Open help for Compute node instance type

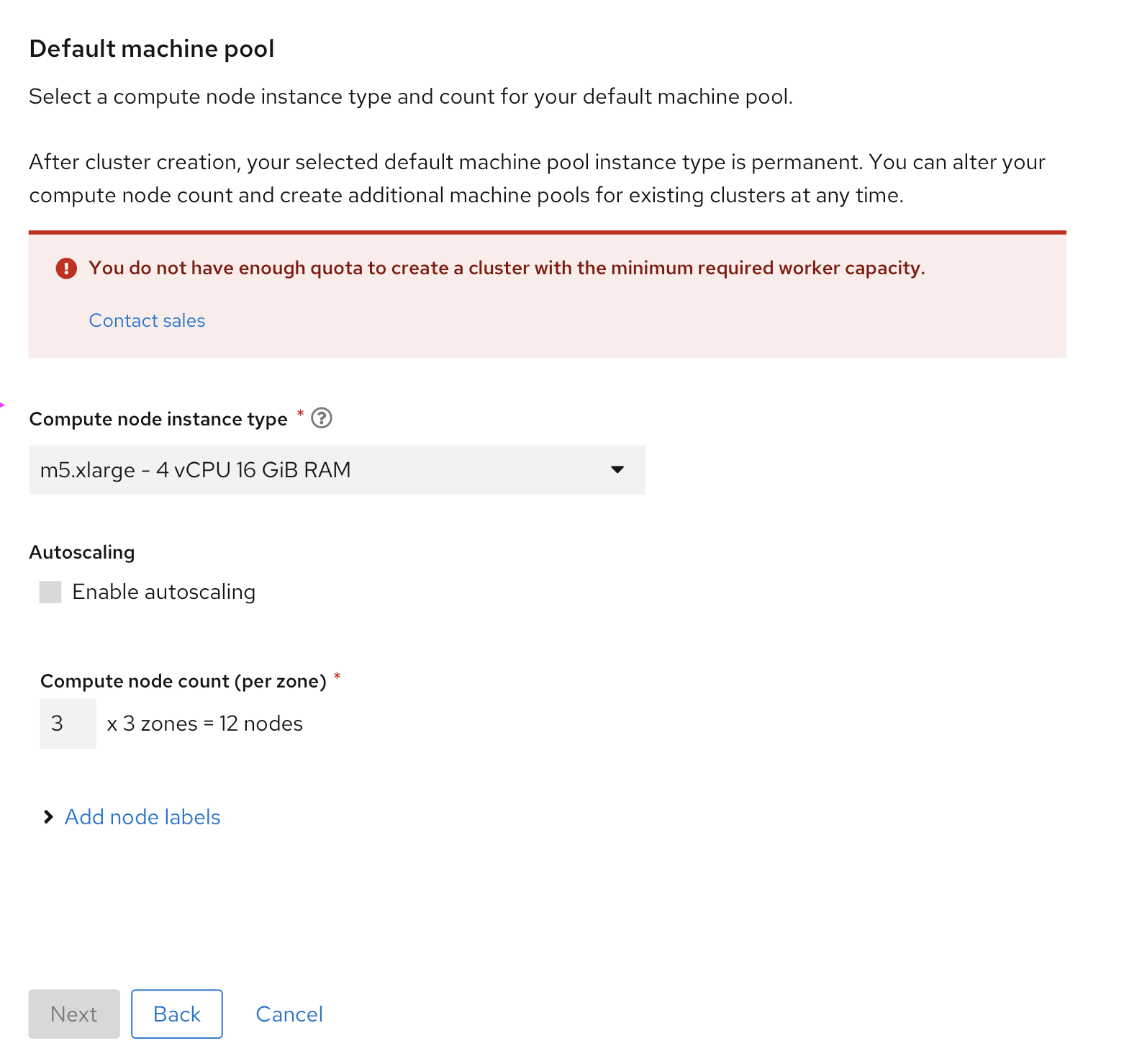click(322, 418)
